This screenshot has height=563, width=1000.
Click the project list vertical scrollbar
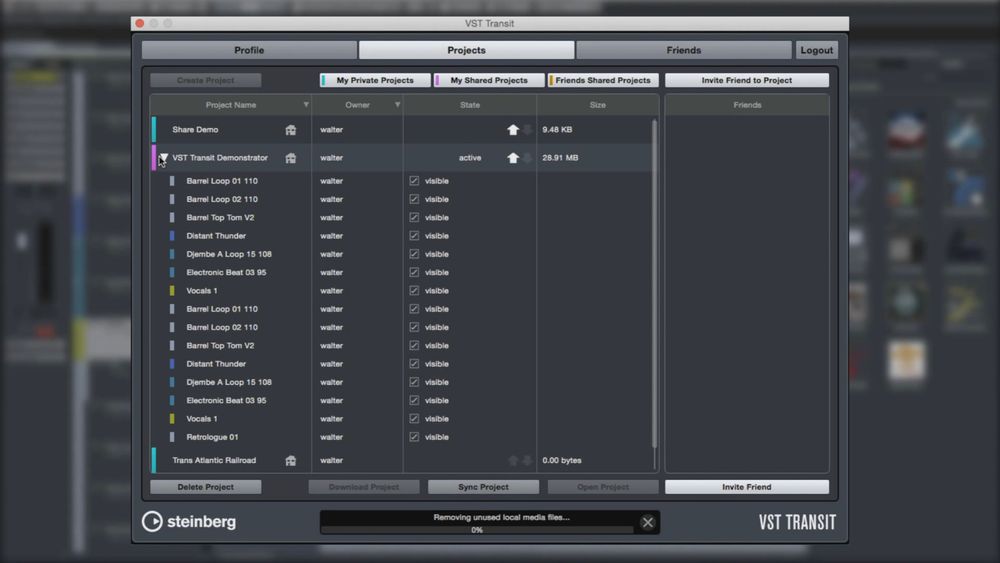pyautogui.click(x=654, y=284)
